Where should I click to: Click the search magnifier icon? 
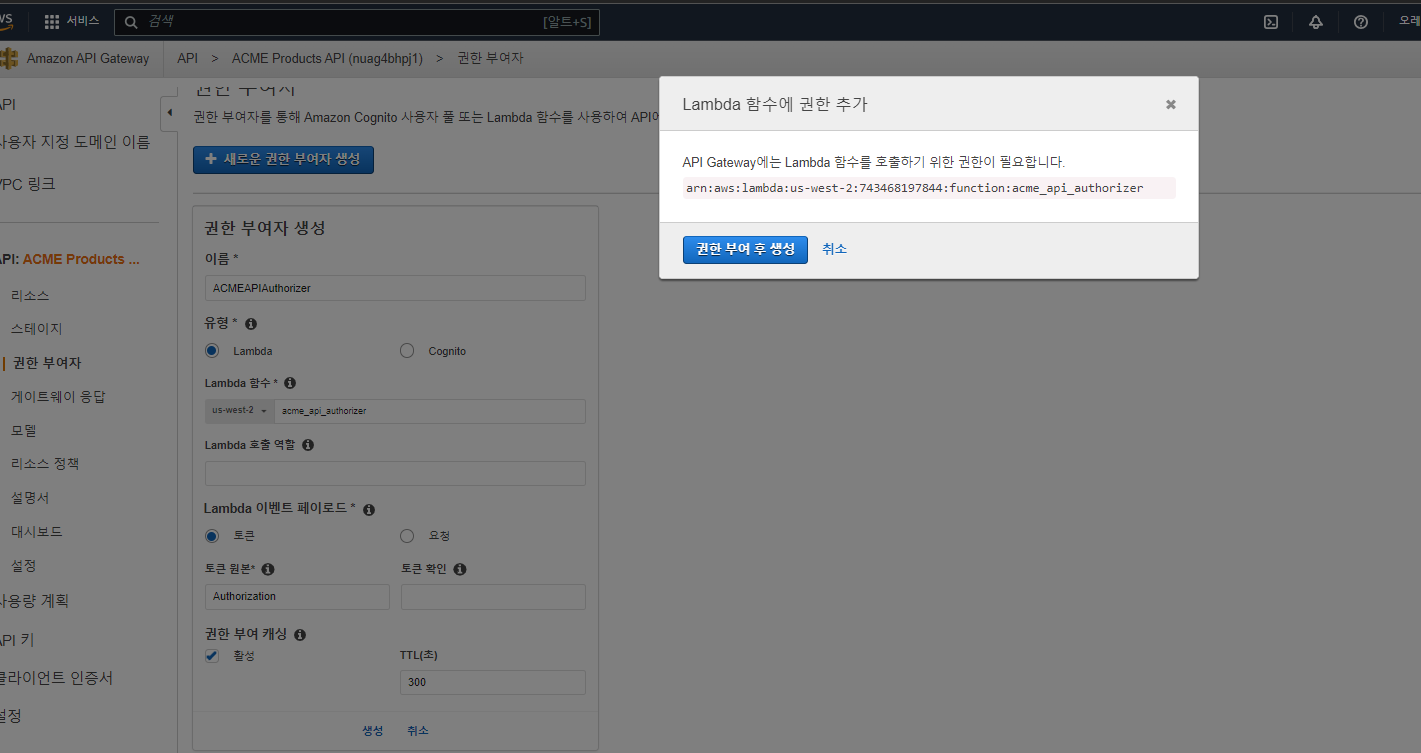(x=131, y=22)
